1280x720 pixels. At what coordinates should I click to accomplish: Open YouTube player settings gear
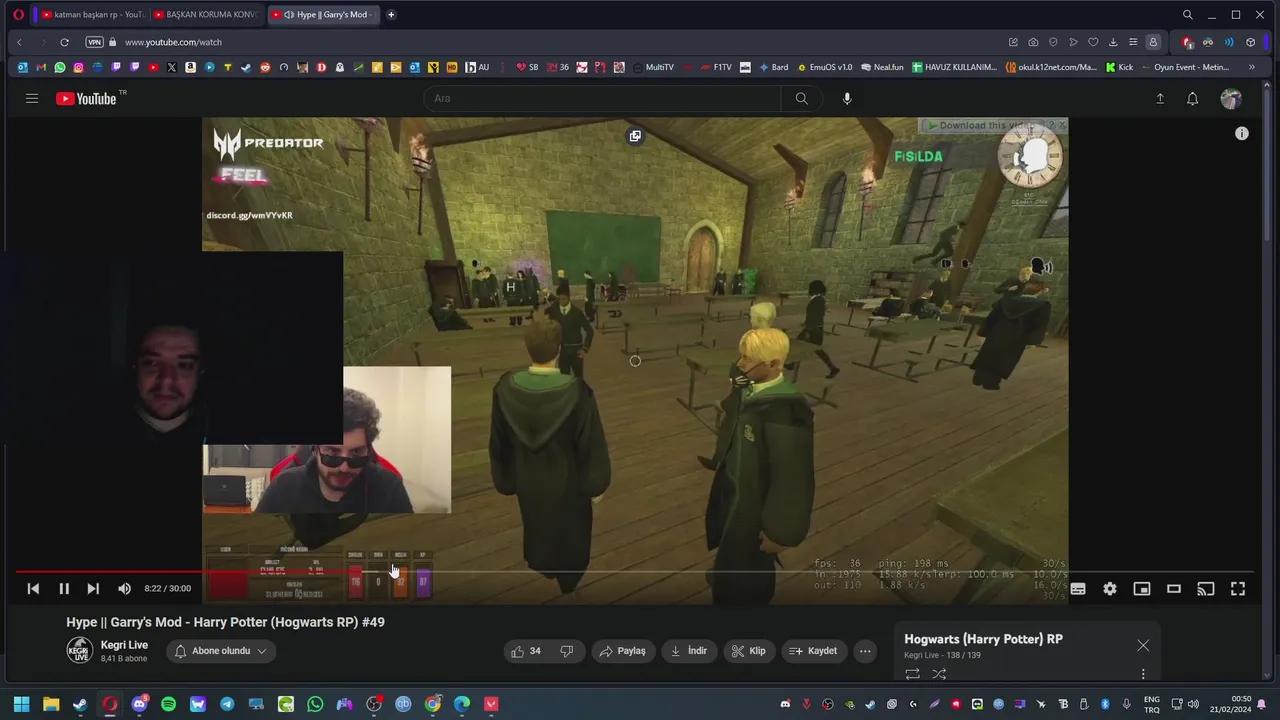(1109, 588)
